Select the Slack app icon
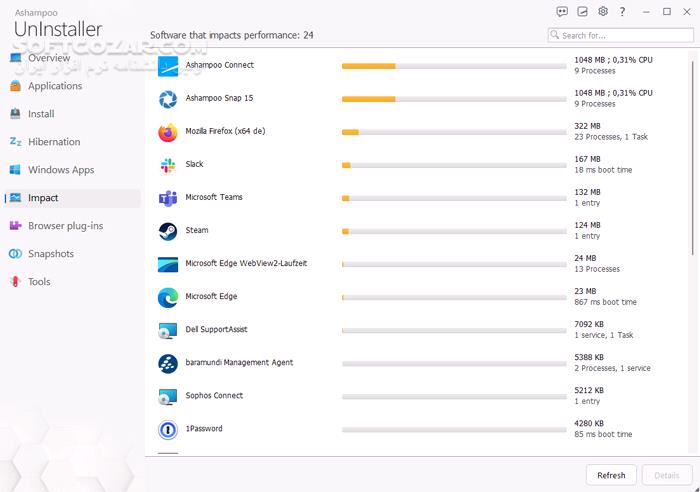Image resolution: width=700 pixels, height=492 pixels. point(168,166)
